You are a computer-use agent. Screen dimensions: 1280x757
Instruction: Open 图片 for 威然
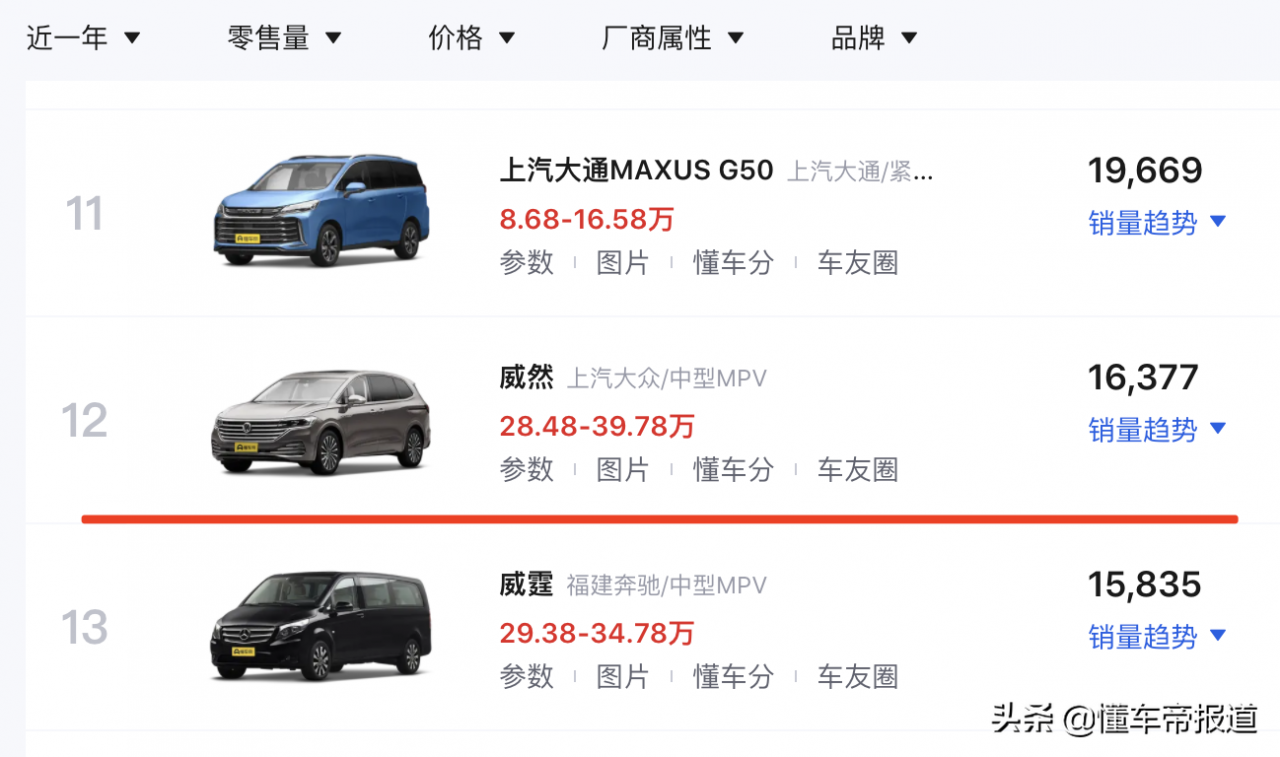click(623, 469)
